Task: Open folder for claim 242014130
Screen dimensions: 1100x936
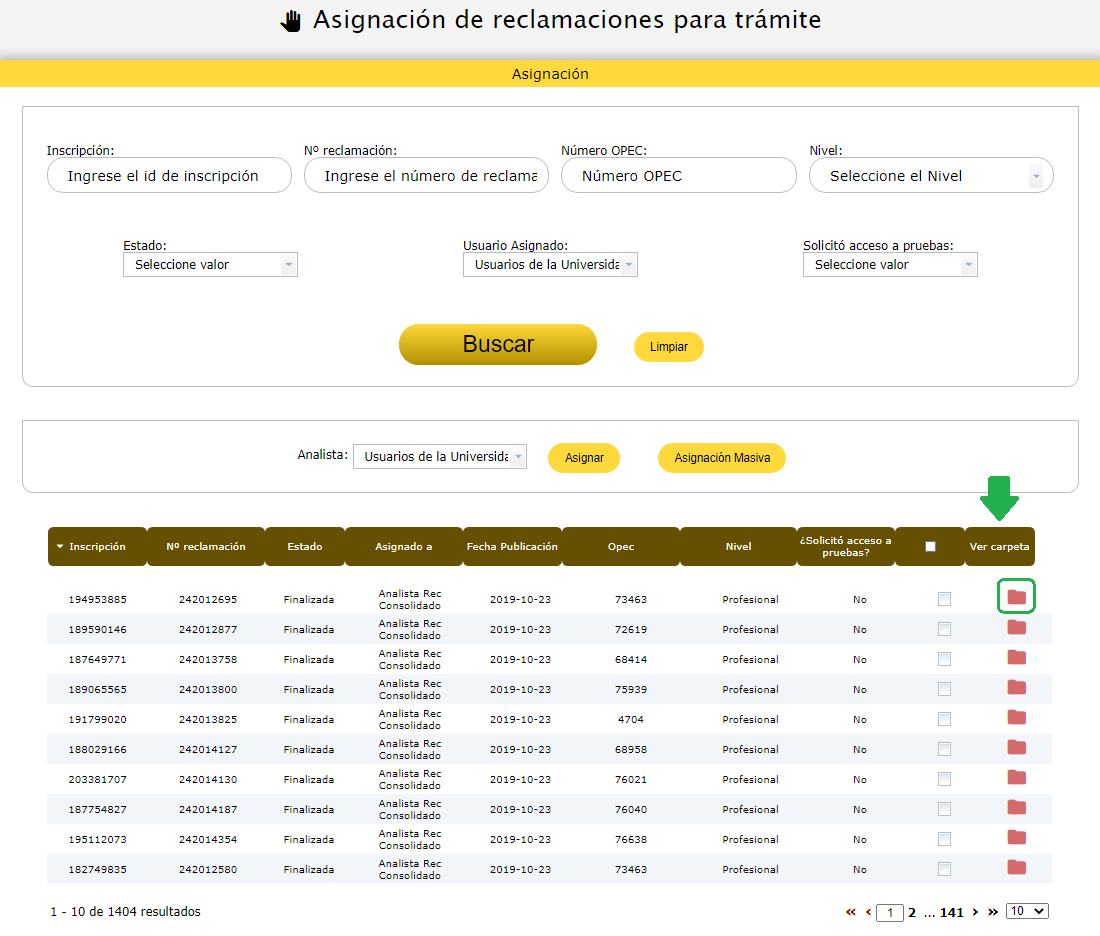Action: (1016, 778)
